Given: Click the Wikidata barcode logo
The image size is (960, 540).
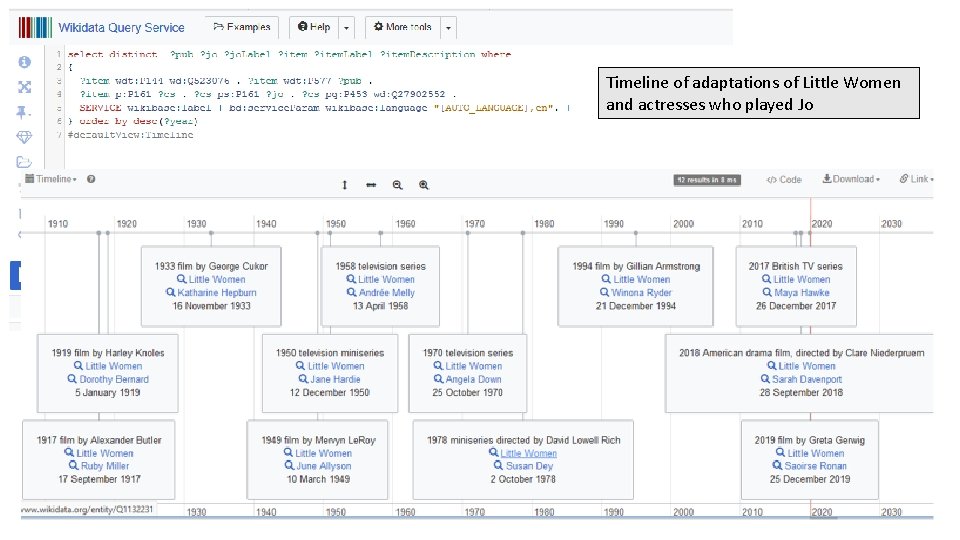Looking at the screenshot, I should tap(35, 28).
